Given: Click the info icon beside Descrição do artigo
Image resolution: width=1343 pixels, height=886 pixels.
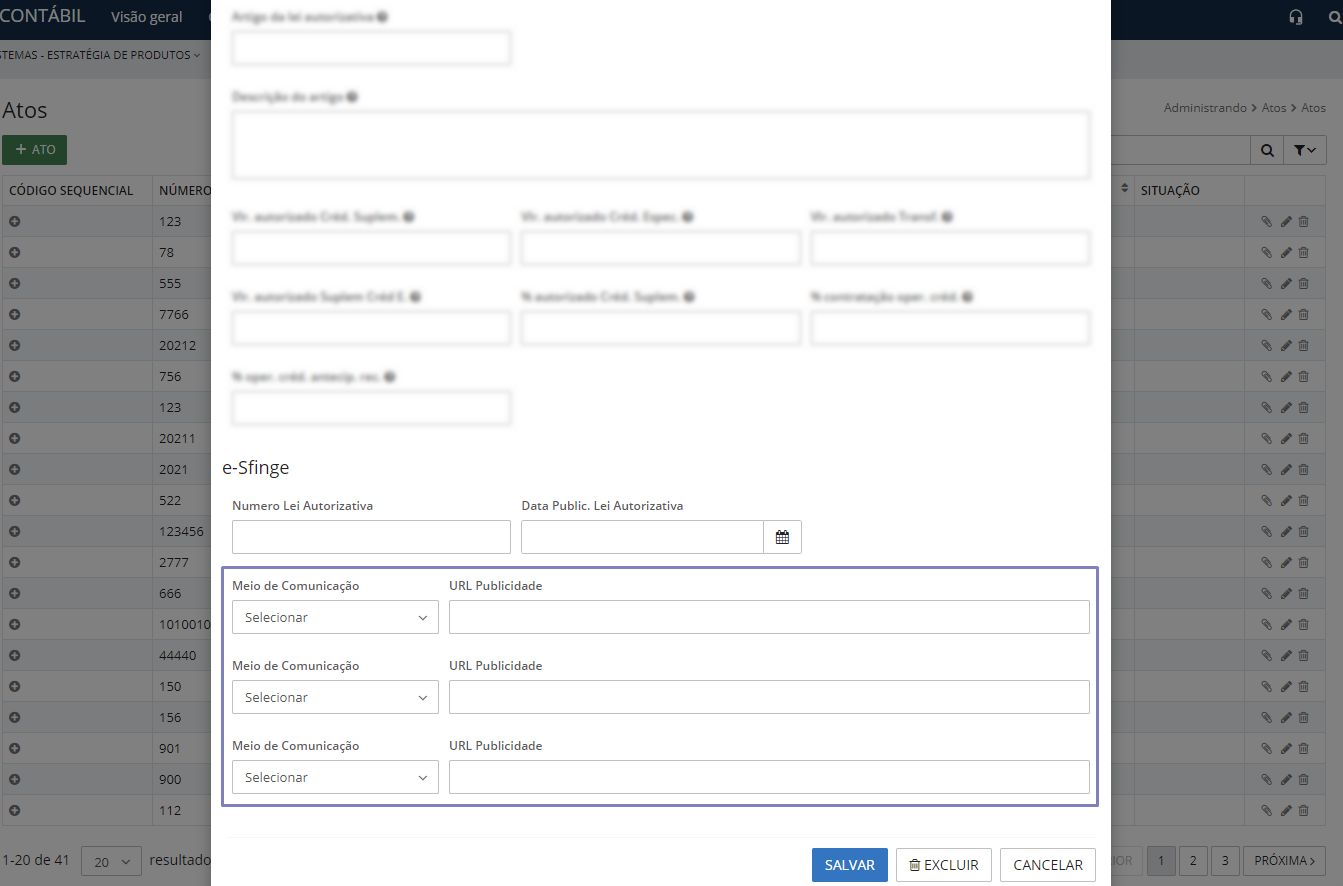Looking at the screenshot, I should pyautogui.click(x=353, y=97).
